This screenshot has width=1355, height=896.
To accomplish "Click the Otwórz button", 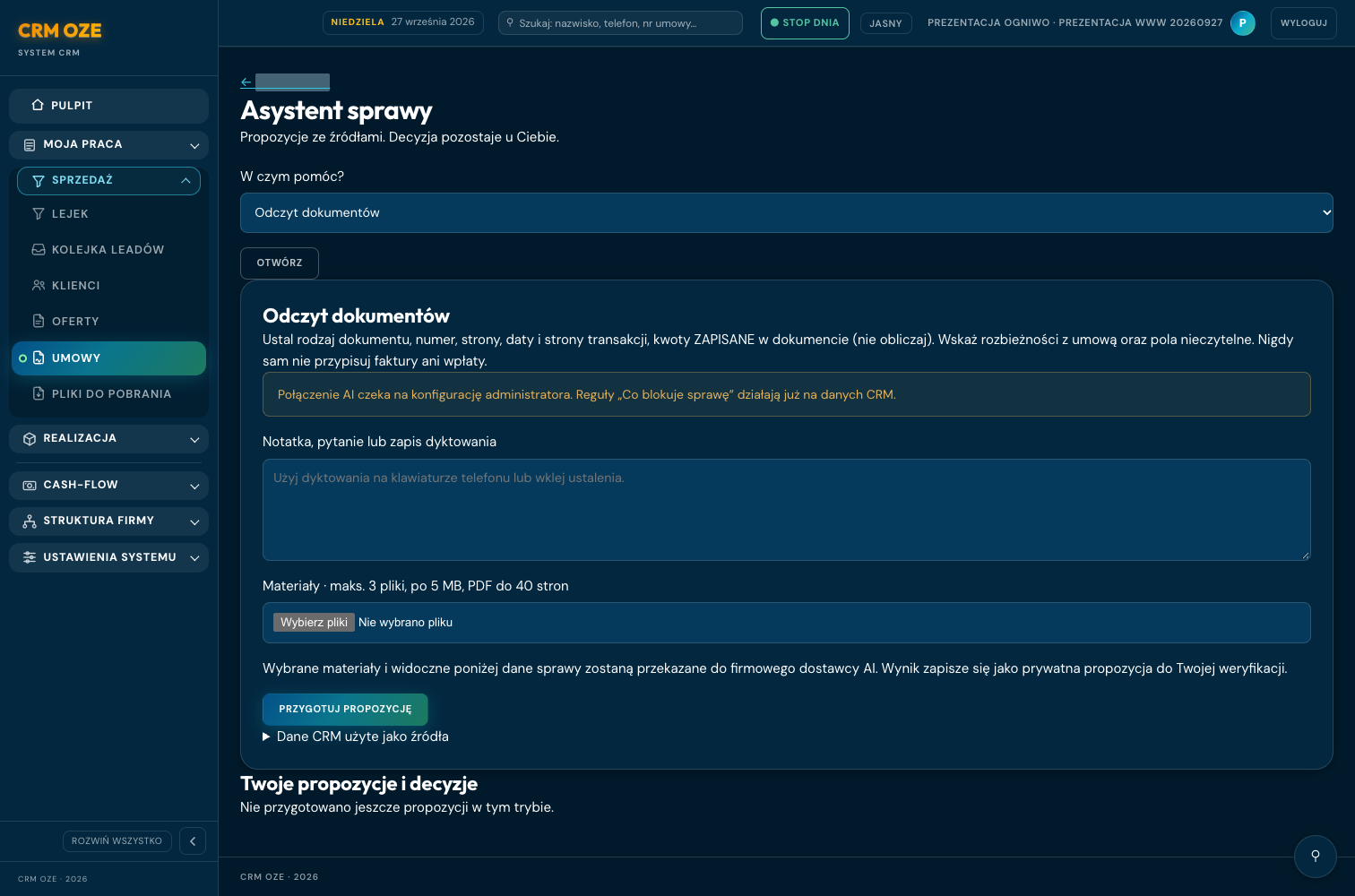I will point(280,263).
